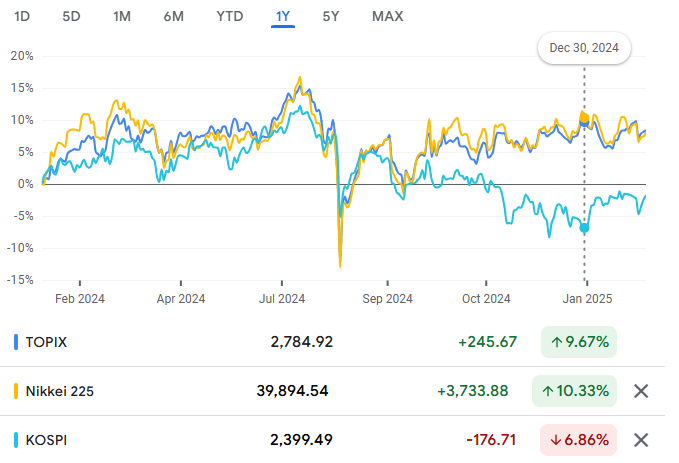Select the 5D time range tab
Image resolution: width=679 pixels, height=463 pixels.
[72, 16]
